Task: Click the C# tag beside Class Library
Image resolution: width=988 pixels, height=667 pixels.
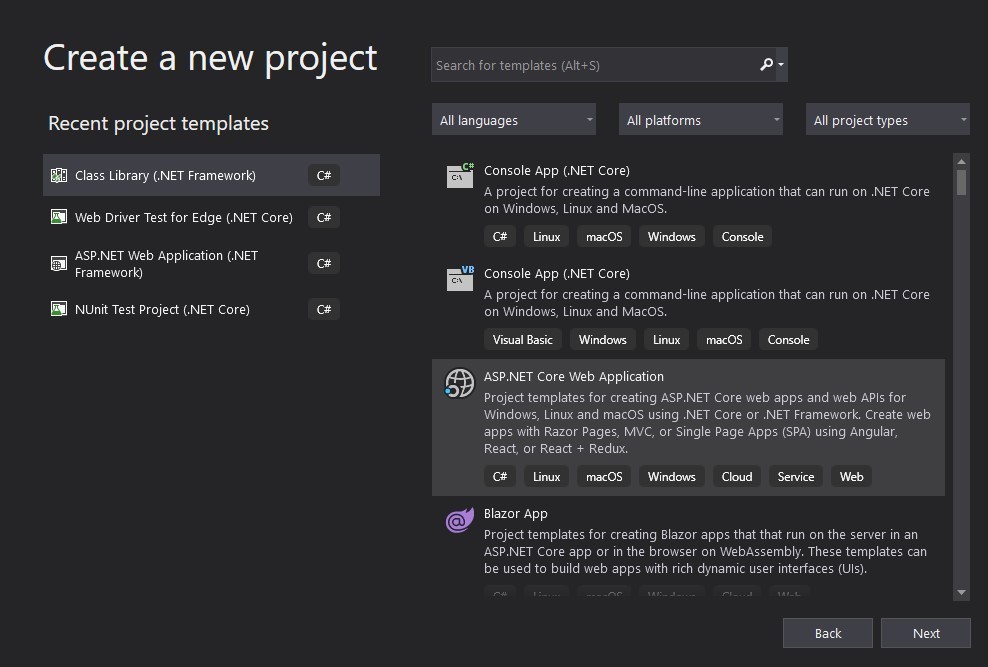Action: [324, 175]
